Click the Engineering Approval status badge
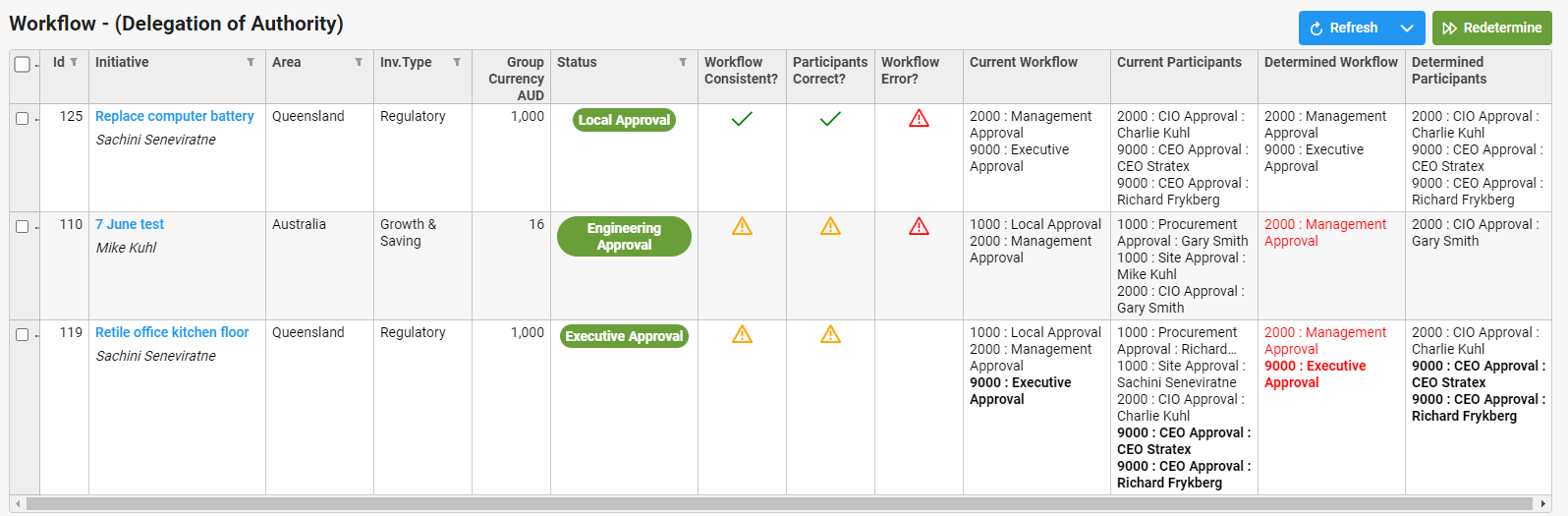 click(x=624, y=237)
